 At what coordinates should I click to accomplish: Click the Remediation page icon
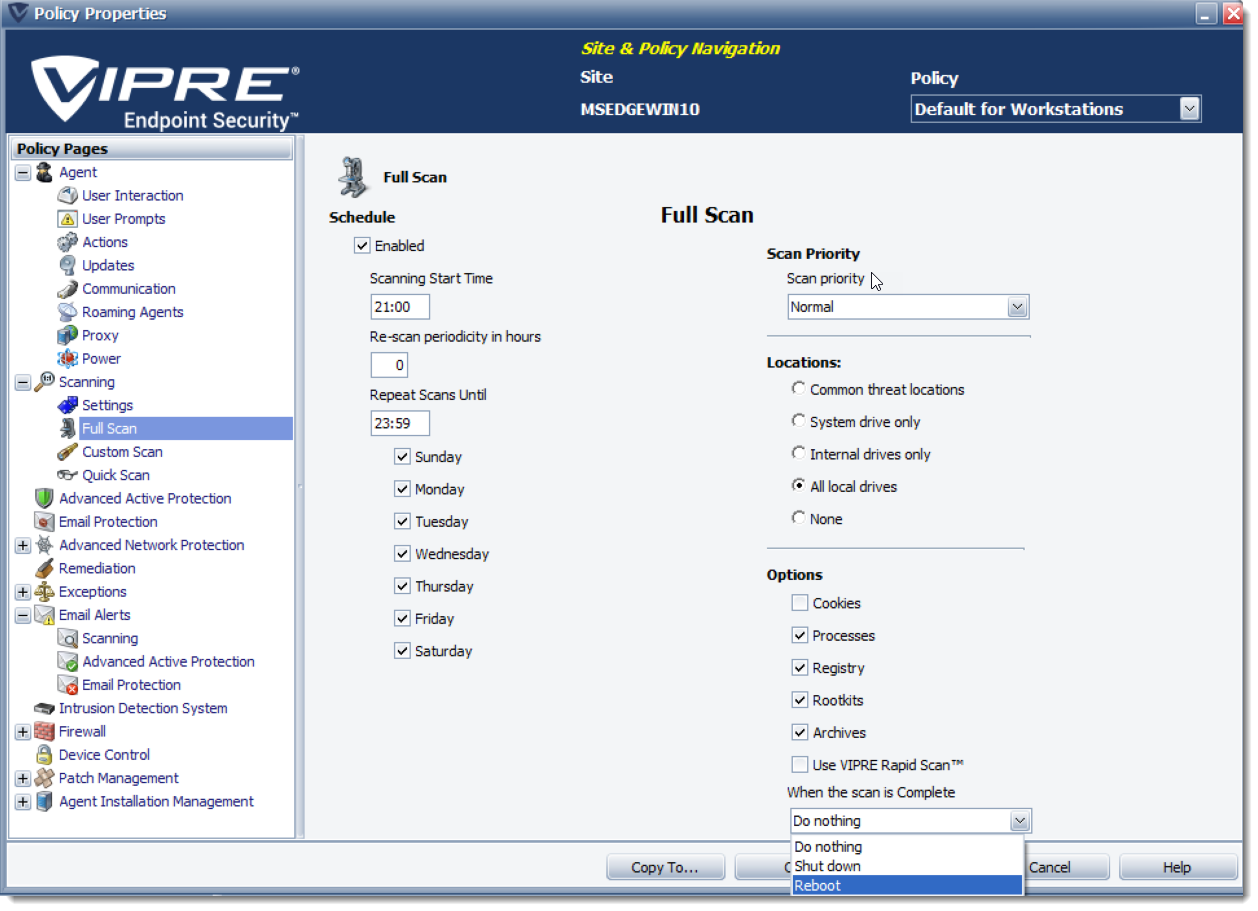(x=43, y=568)
